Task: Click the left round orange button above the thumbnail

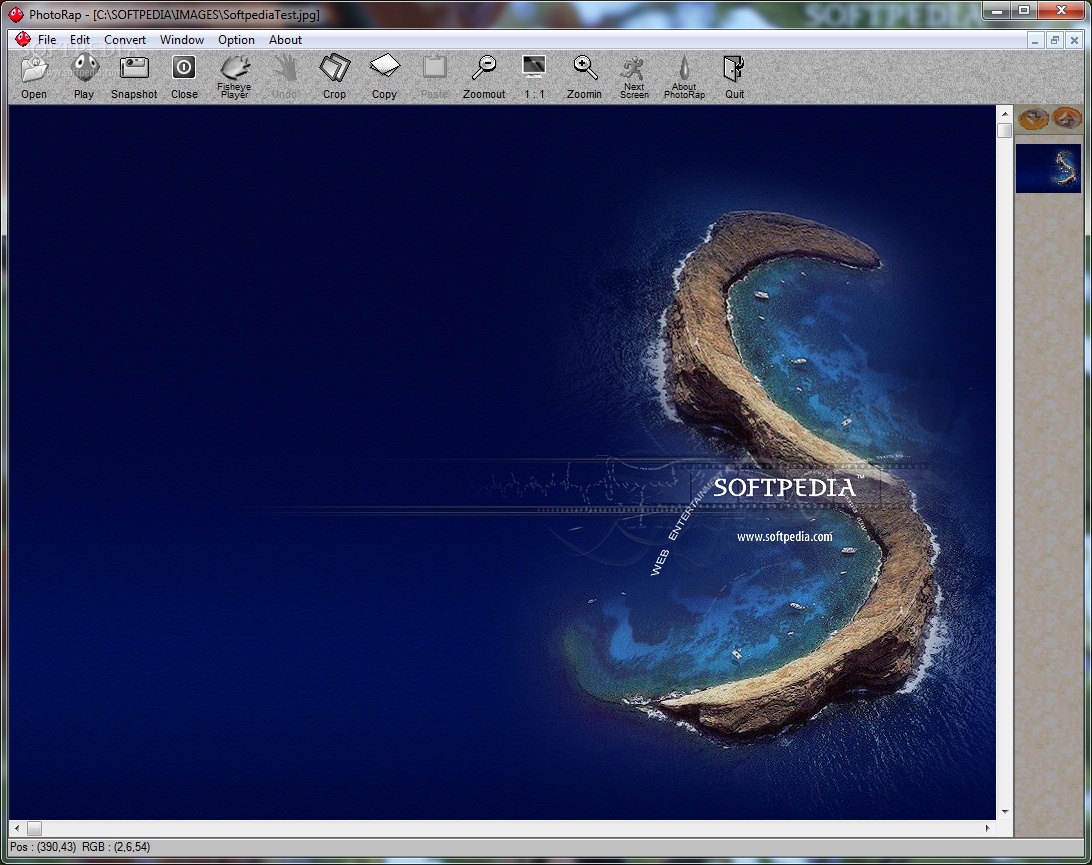Action: pos(1033,118)
